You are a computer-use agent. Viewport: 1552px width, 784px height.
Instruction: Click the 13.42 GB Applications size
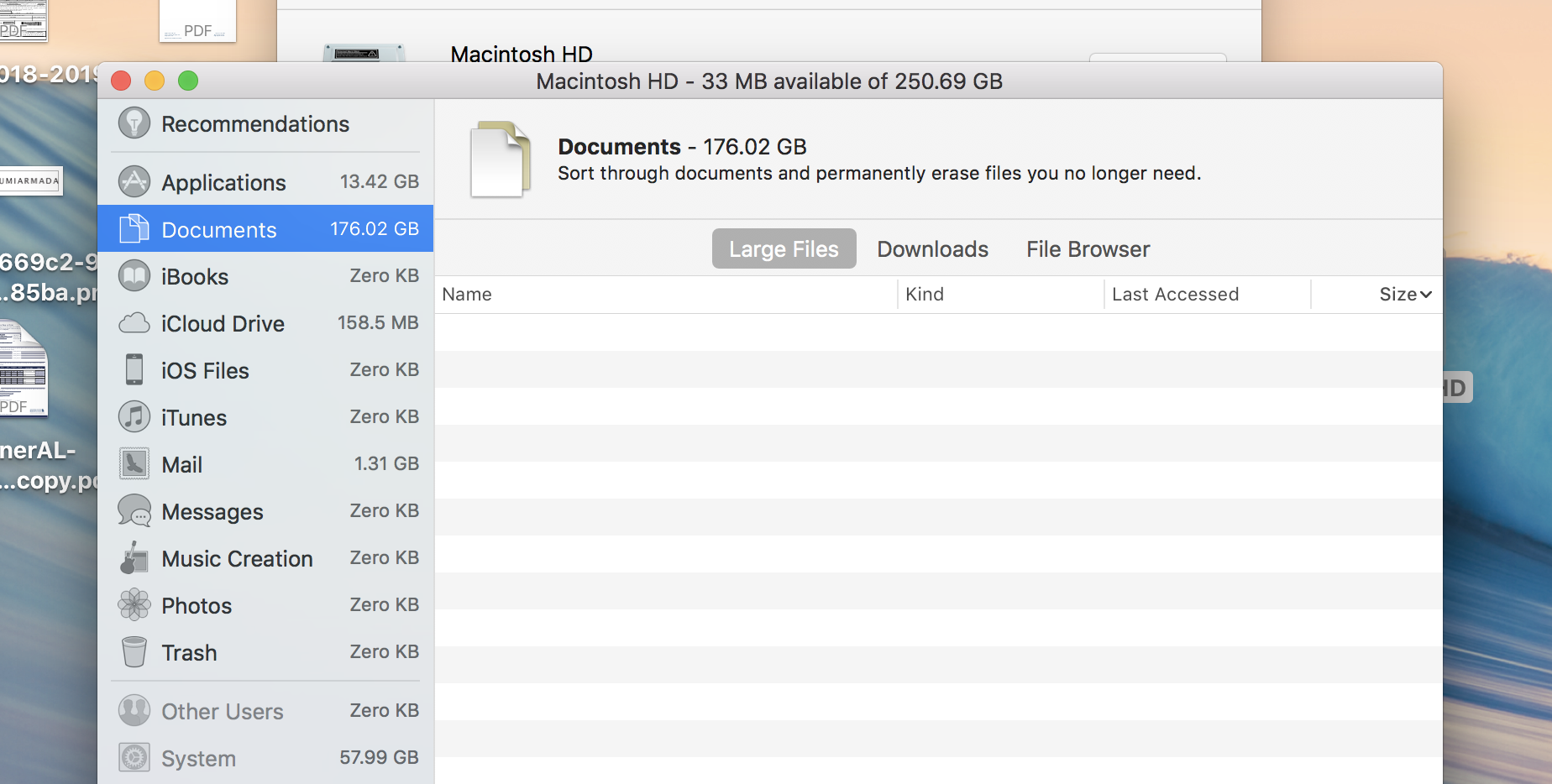(379, 181)
